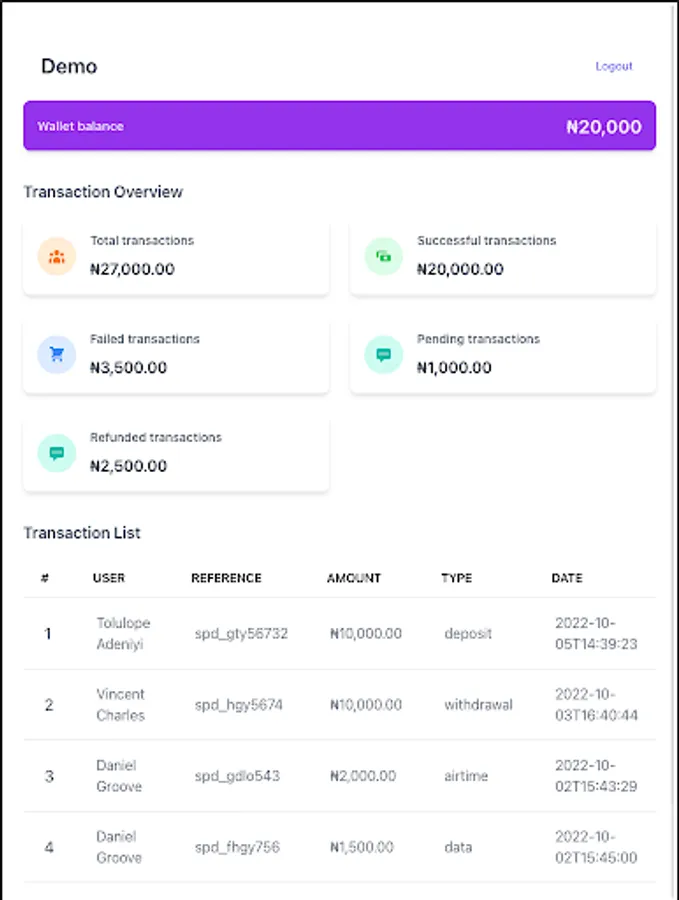Click the TYPE column header

[456, 578]
